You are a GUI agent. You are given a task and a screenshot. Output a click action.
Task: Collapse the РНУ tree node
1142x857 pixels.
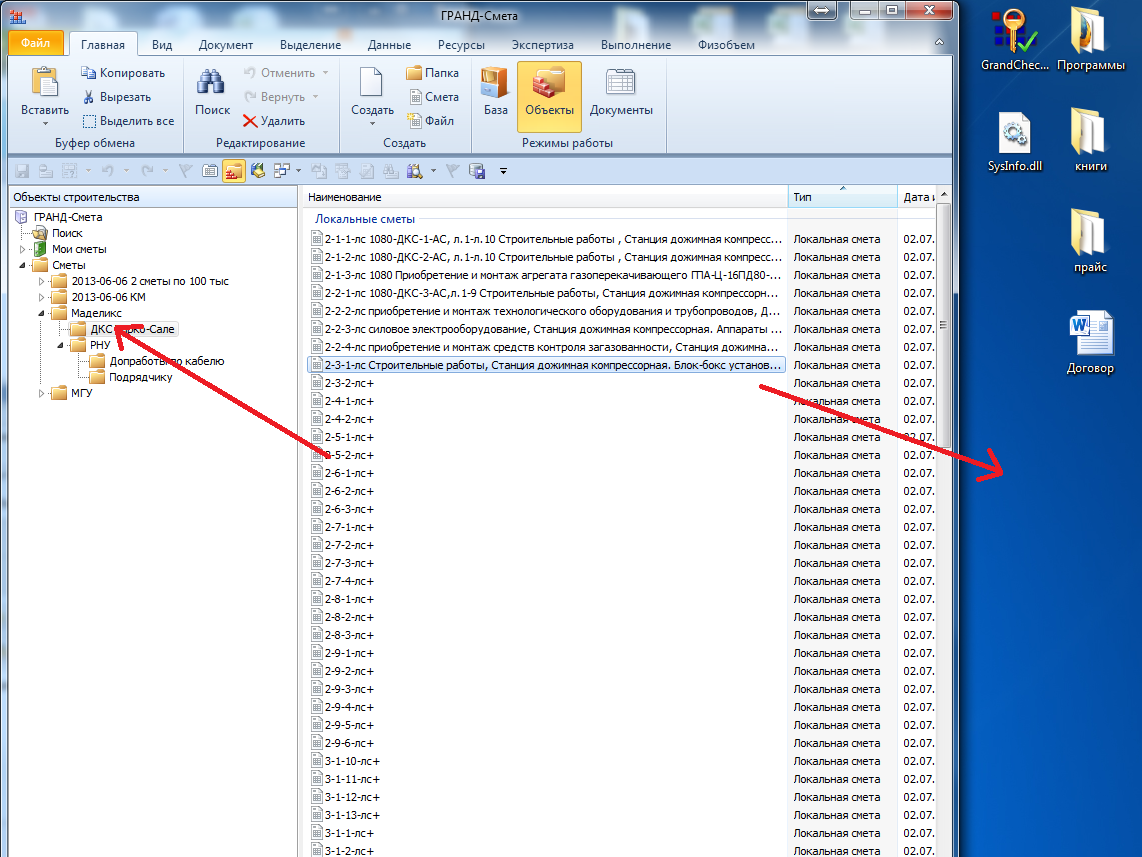60,345
